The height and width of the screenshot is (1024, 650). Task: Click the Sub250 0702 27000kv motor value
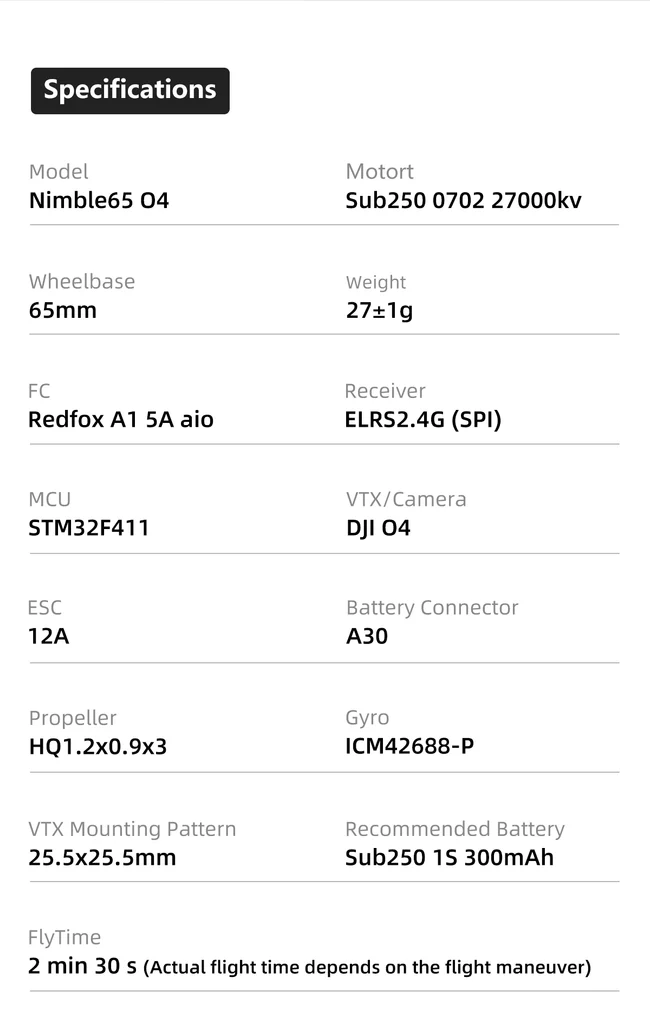tap(463, 200)
